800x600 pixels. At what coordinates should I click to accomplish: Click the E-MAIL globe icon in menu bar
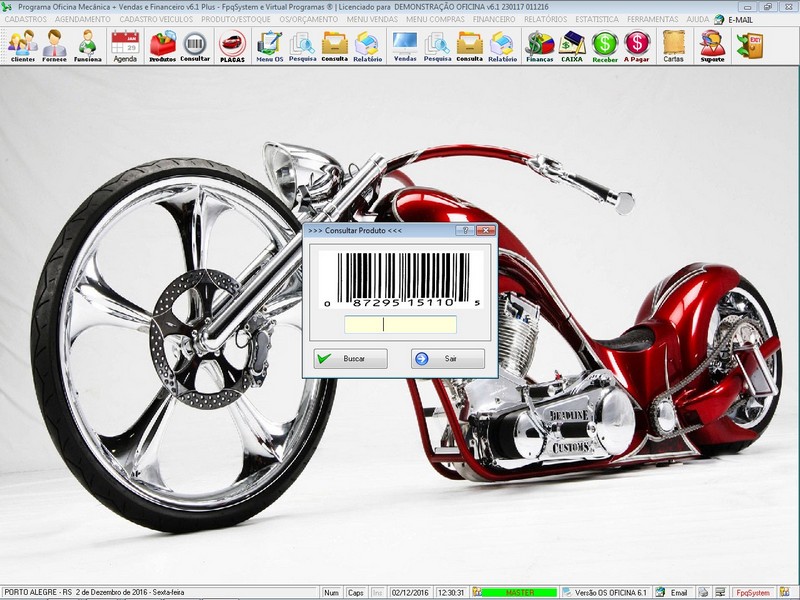click(719, 19)
